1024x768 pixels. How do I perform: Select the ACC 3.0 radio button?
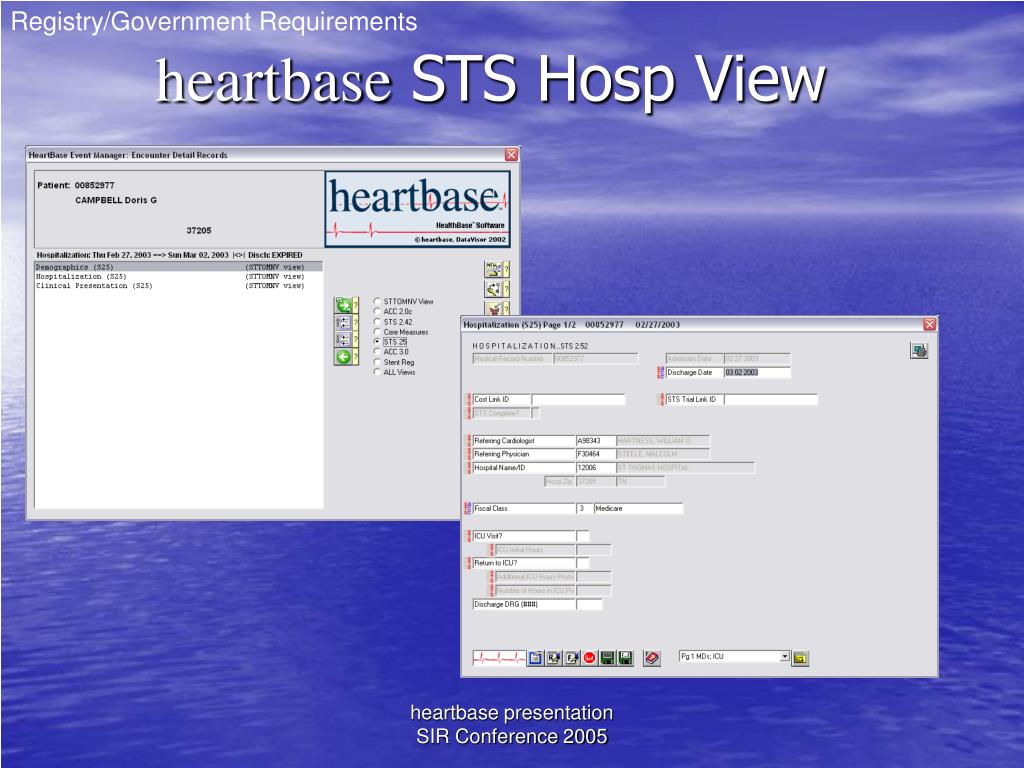tap(377, 351)
